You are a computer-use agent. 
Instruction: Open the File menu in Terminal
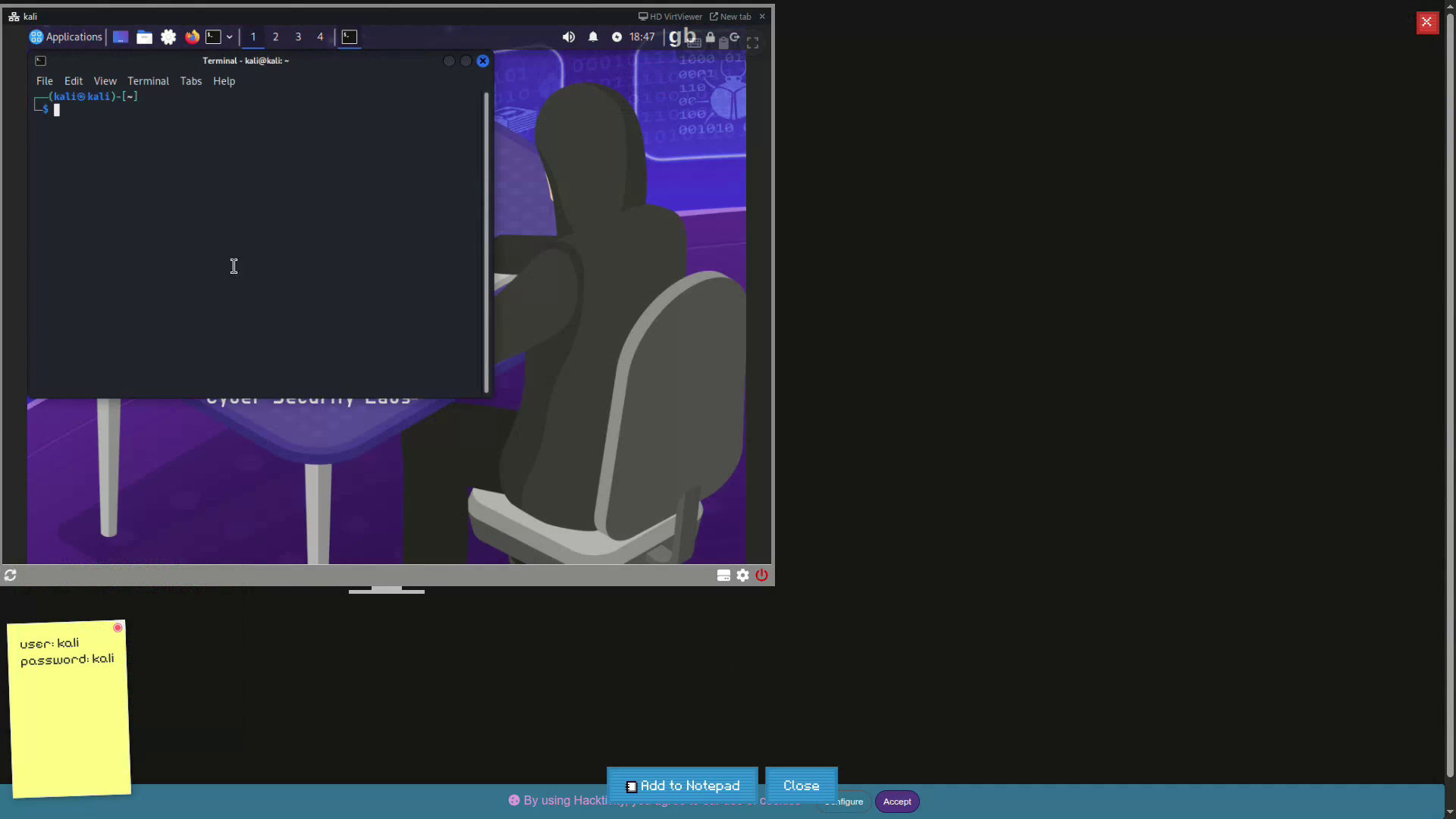click(45, 81)
